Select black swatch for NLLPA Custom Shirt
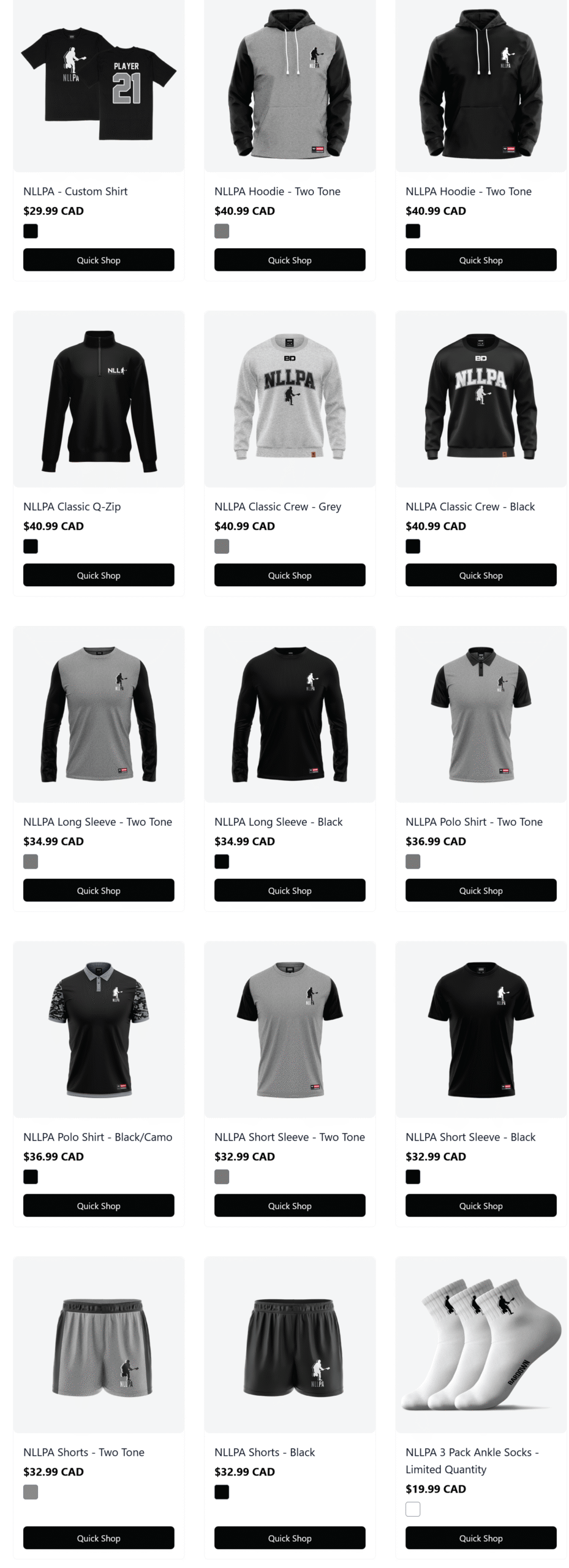Image resolution: width=569 pixels, height=1568 pixels. pos(31,231)
